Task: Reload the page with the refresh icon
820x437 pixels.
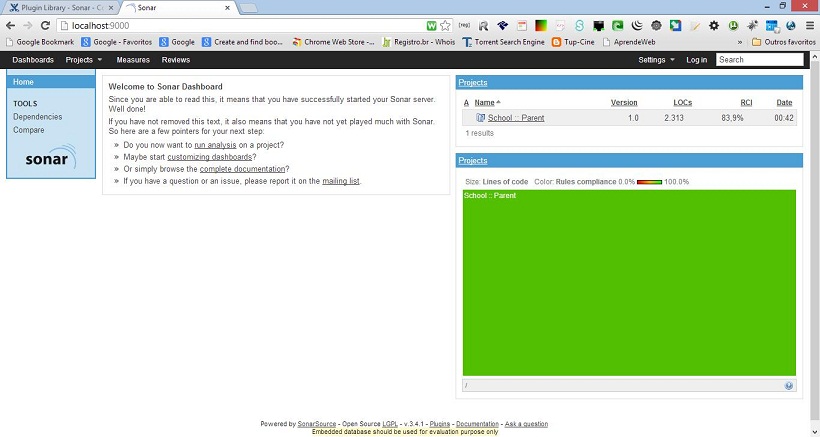Action: click(45, 25)
